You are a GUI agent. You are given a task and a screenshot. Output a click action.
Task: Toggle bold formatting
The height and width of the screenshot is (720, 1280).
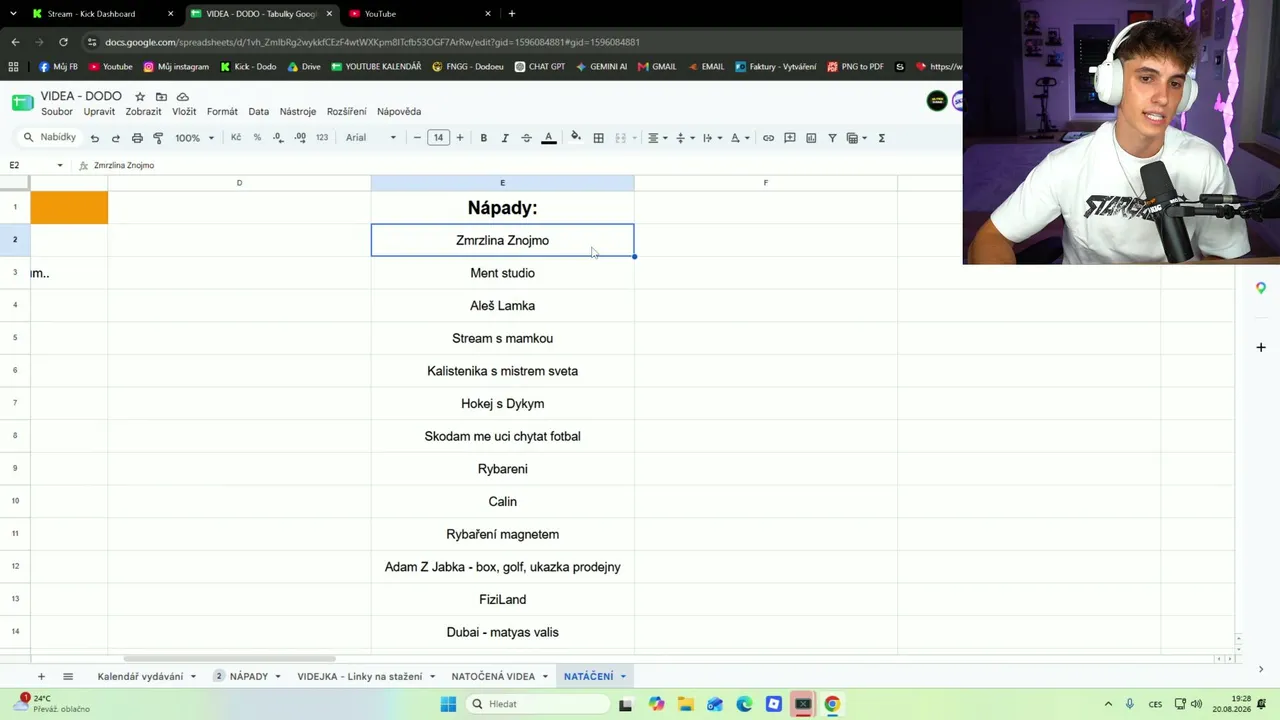click(484, 138)
